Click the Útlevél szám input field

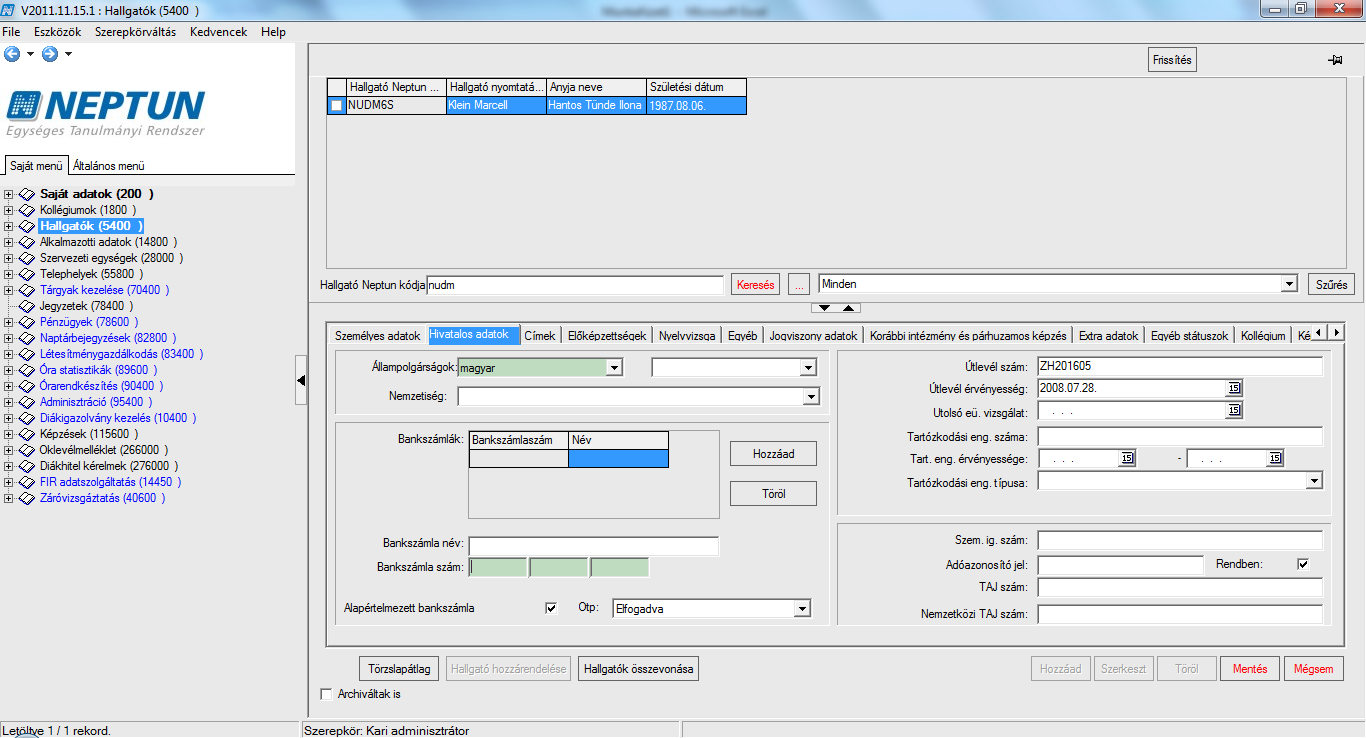(1180, 366)
